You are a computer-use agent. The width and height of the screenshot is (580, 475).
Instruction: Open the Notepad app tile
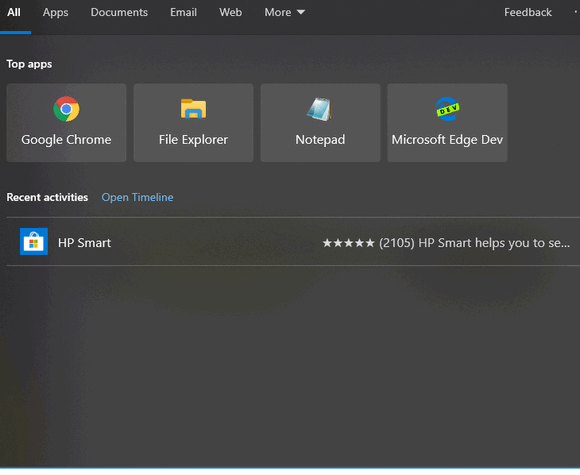[x=320, y=122]
